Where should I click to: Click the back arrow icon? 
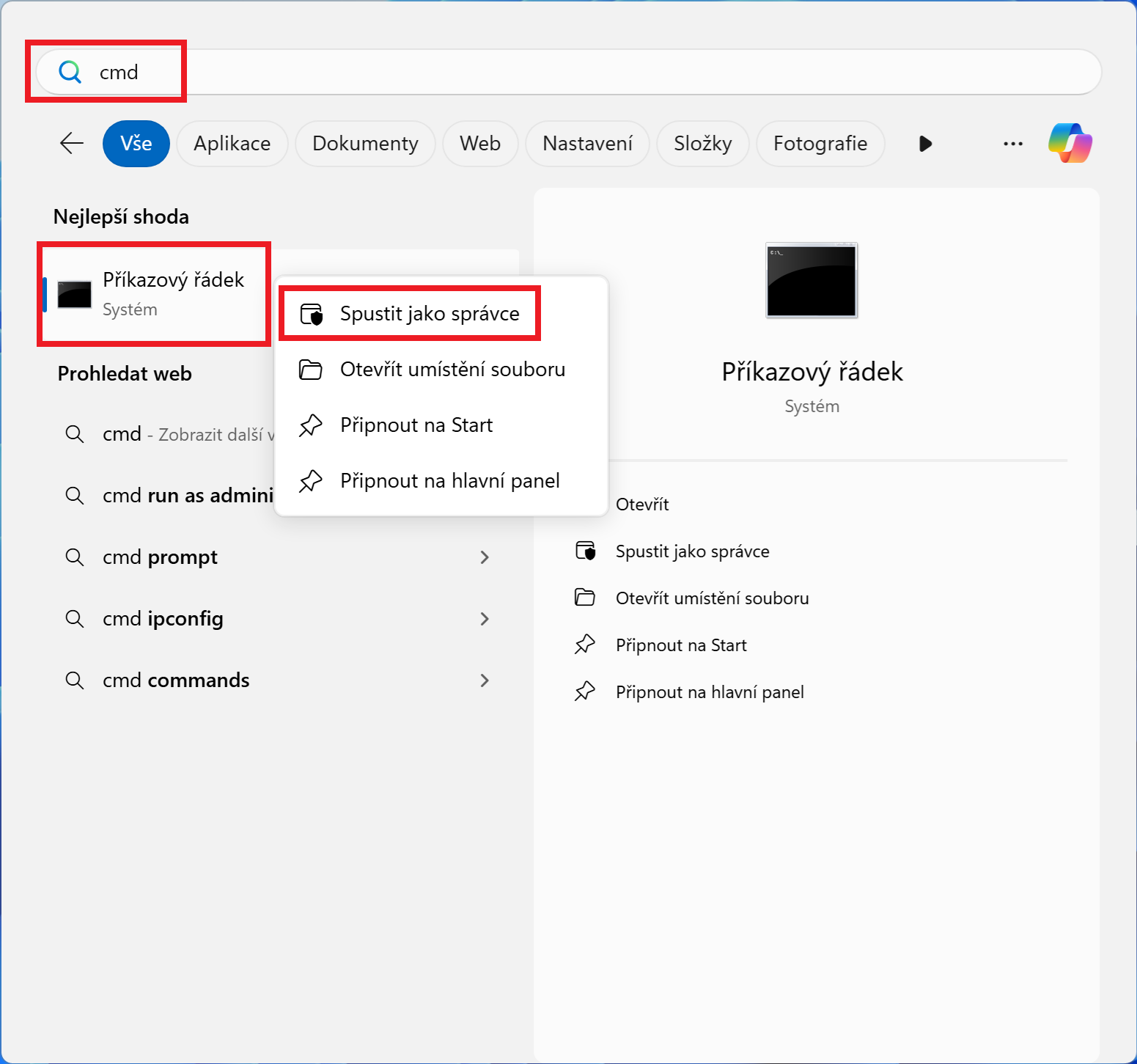click(71, 144)
